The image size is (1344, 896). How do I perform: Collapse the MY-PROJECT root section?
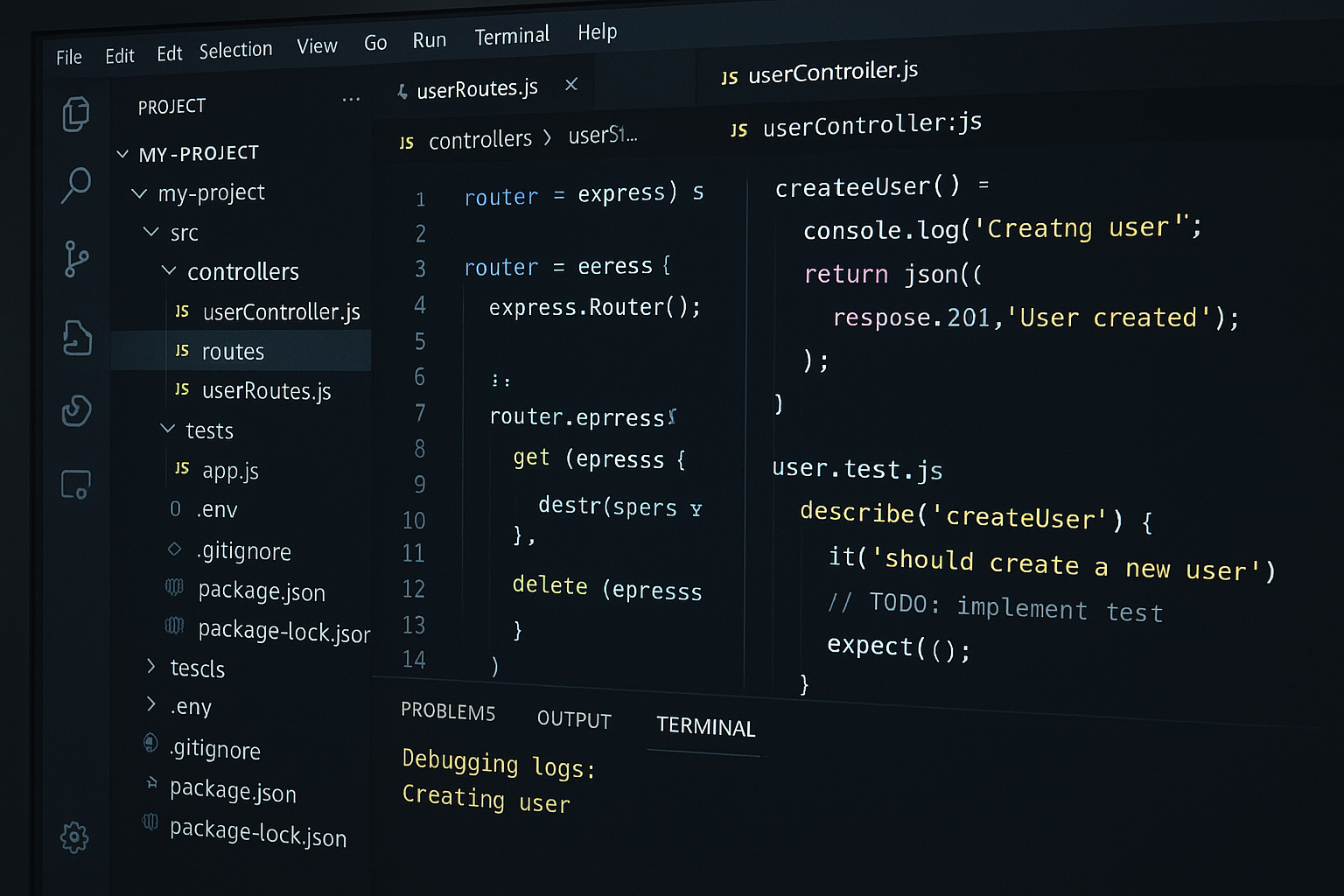click(x=122, y=155)
